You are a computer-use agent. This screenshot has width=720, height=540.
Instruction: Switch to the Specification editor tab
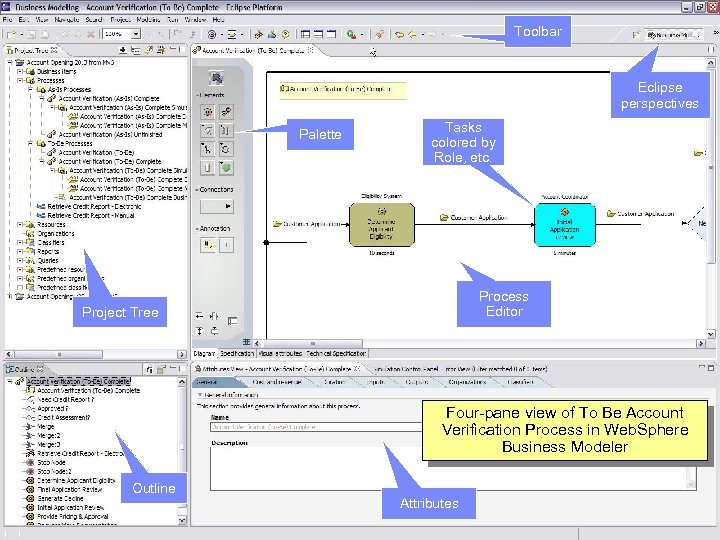pos(237,354)
